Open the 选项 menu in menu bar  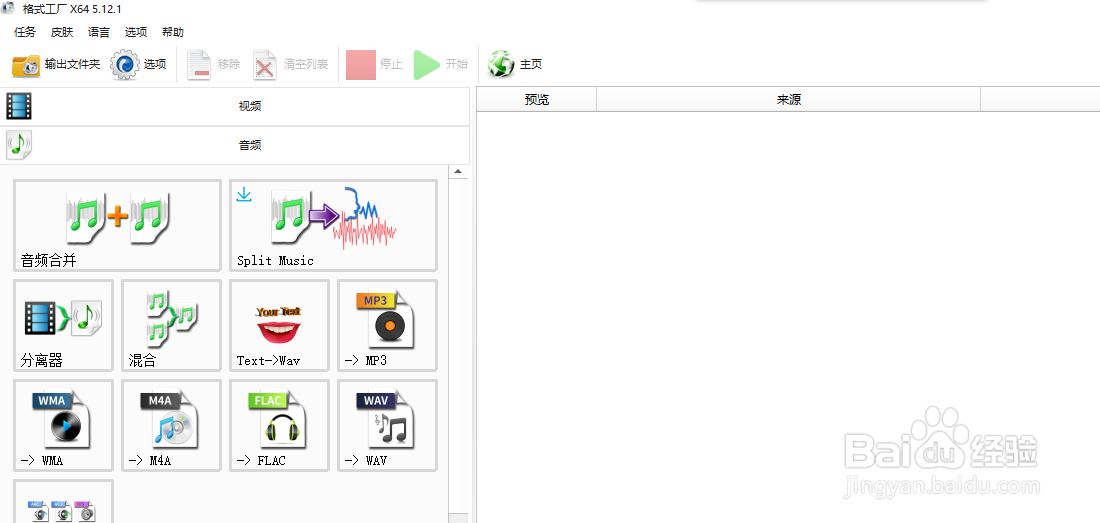[136, 32]
